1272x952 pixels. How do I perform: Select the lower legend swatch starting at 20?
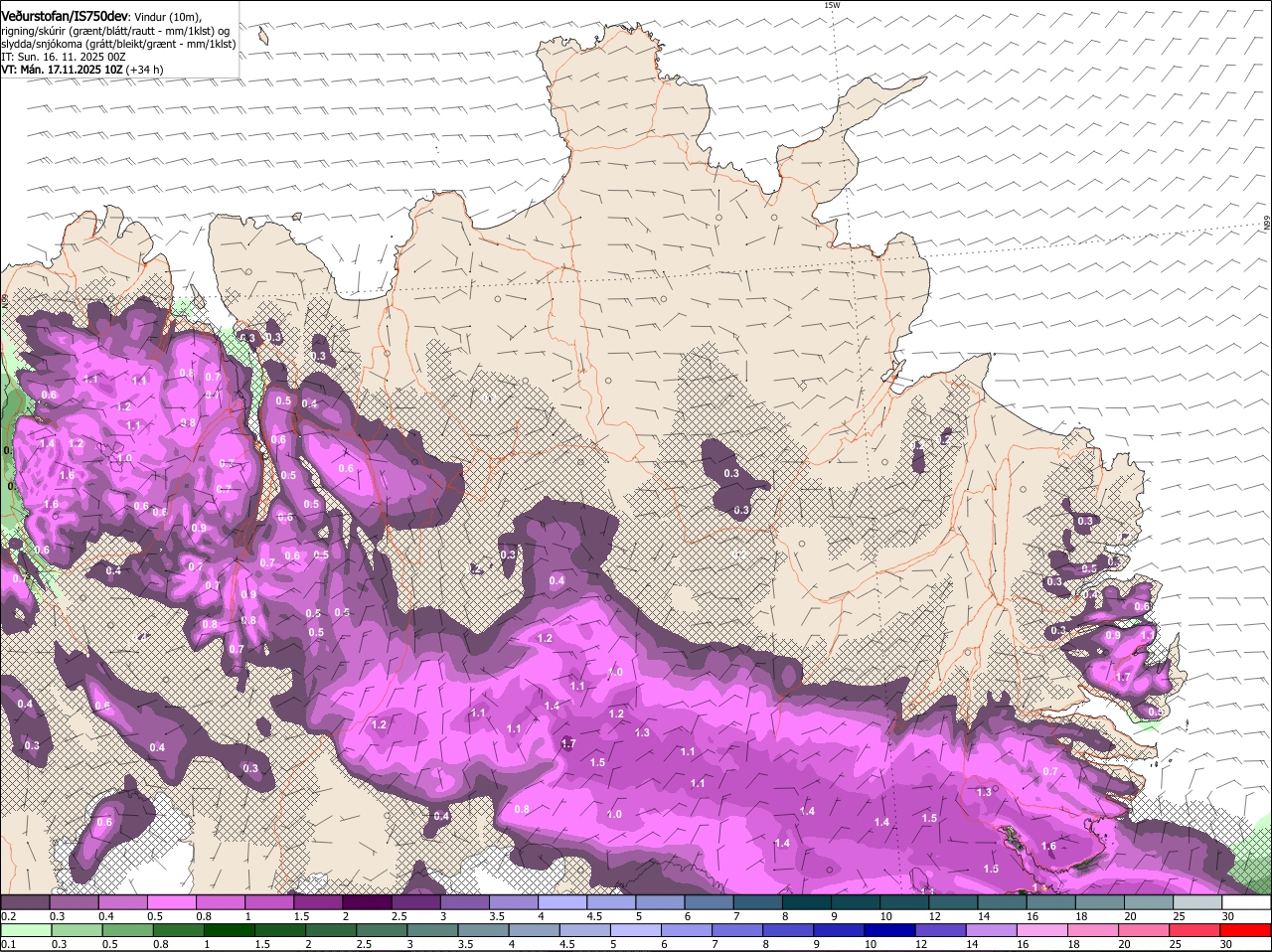[1145, 930]
